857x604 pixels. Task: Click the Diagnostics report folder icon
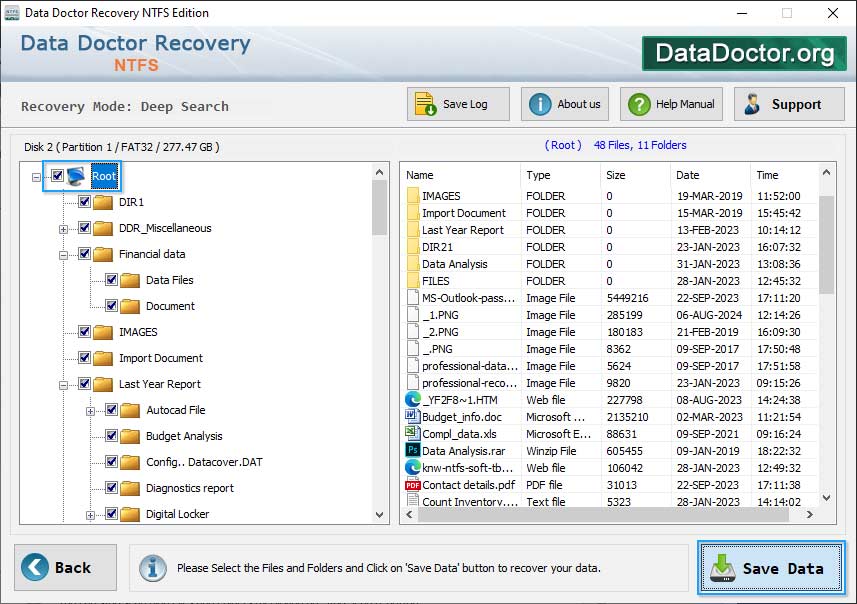tap(130, 488)
